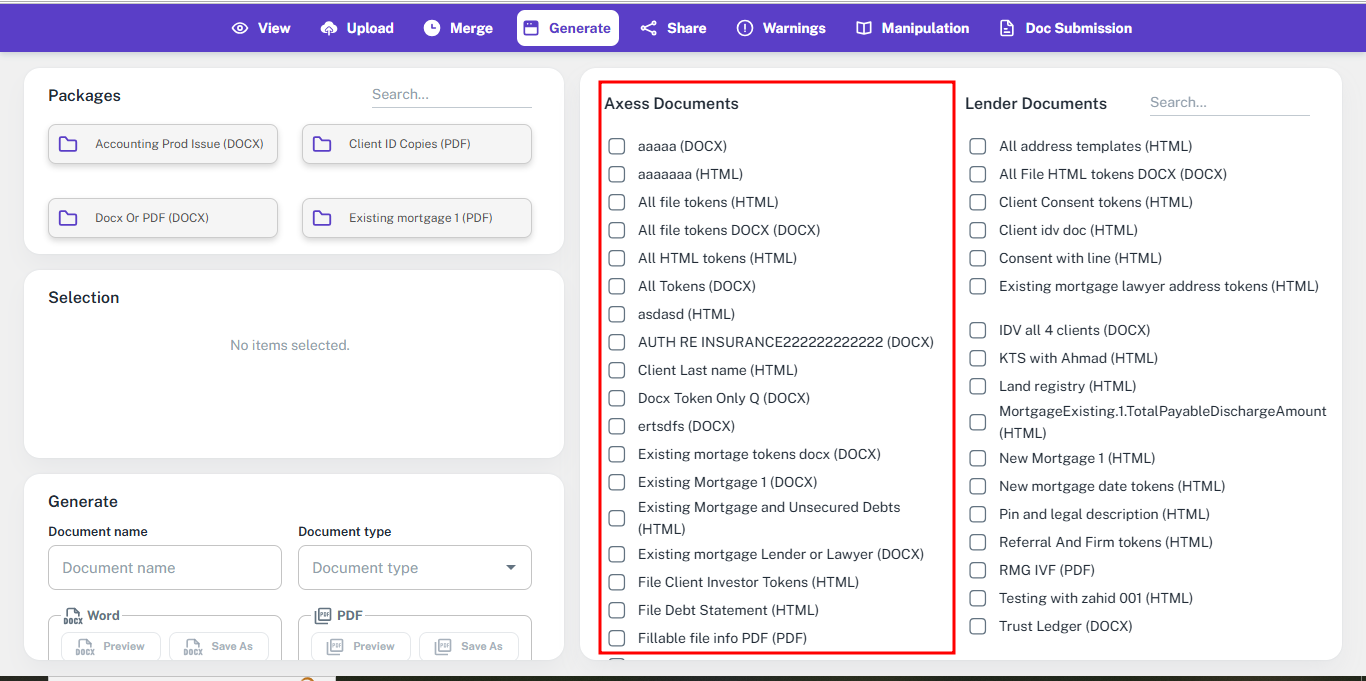Click the PDF Save As button
Viewport: 1366px width, 681px height.
469,647
